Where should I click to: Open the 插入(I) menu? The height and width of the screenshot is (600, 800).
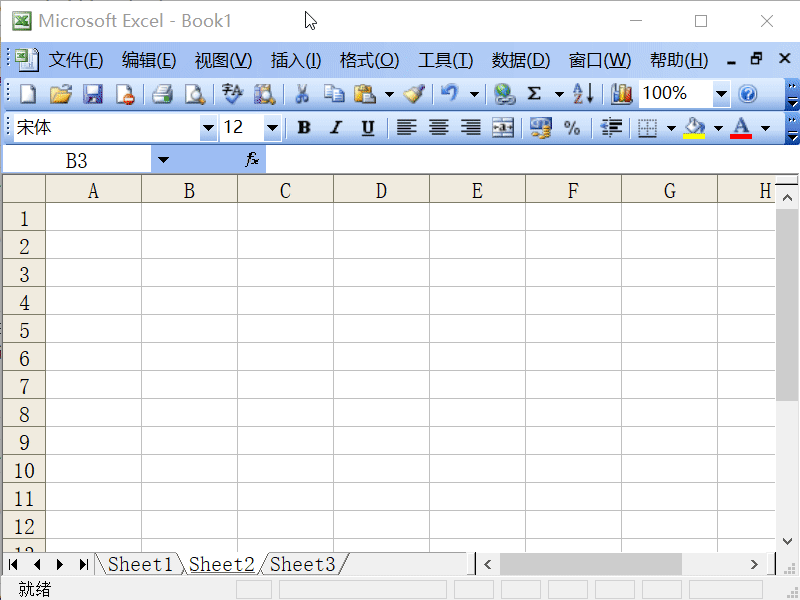tap(296, 60)
